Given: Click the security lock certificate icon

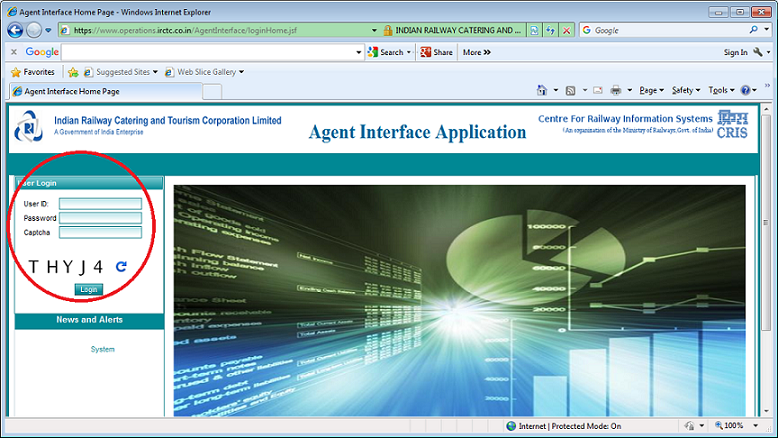Looking at the screenshot, I should click(388, 30).
